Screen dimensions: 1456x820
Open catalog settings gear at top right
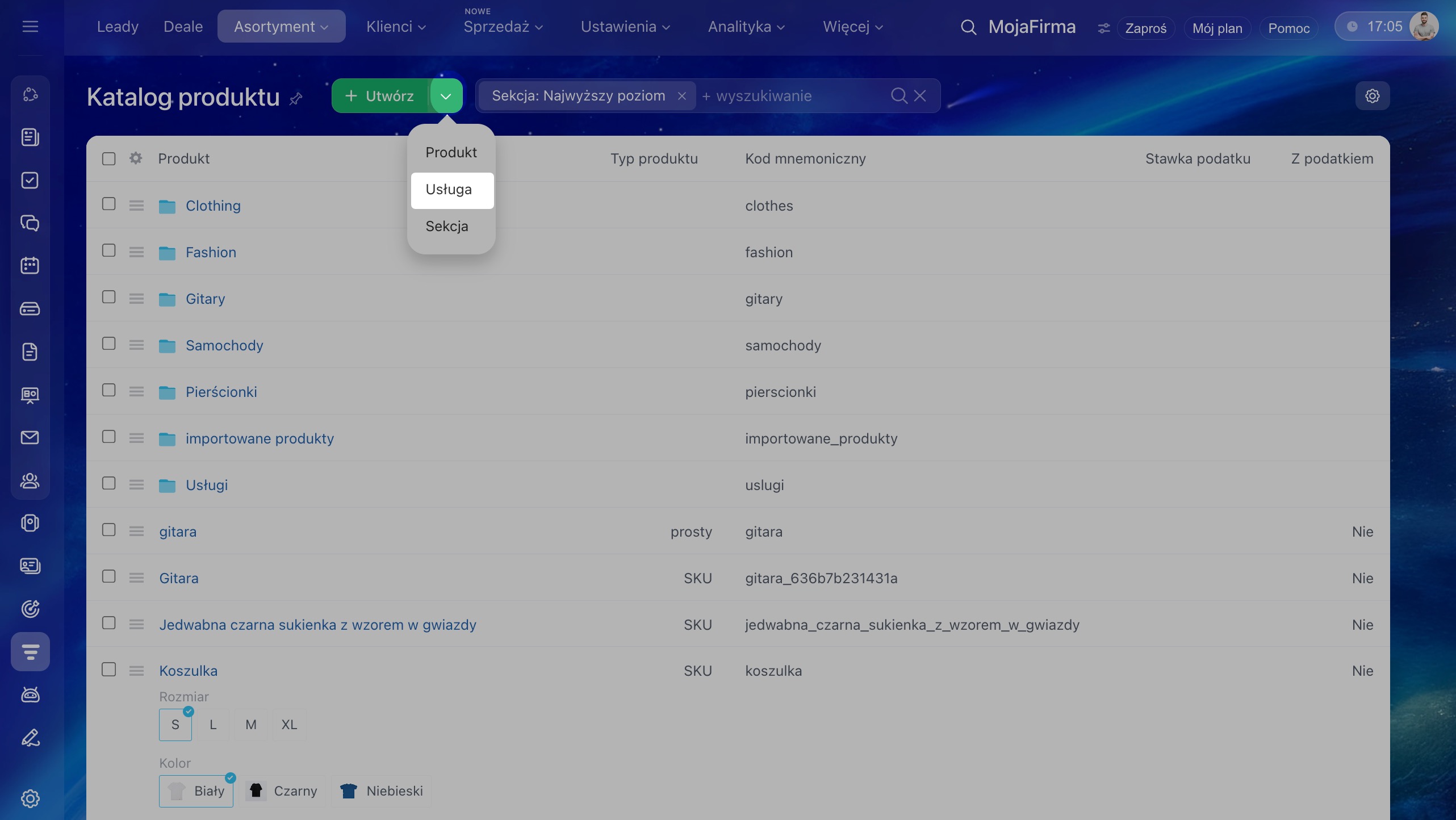click(1372, 96)
